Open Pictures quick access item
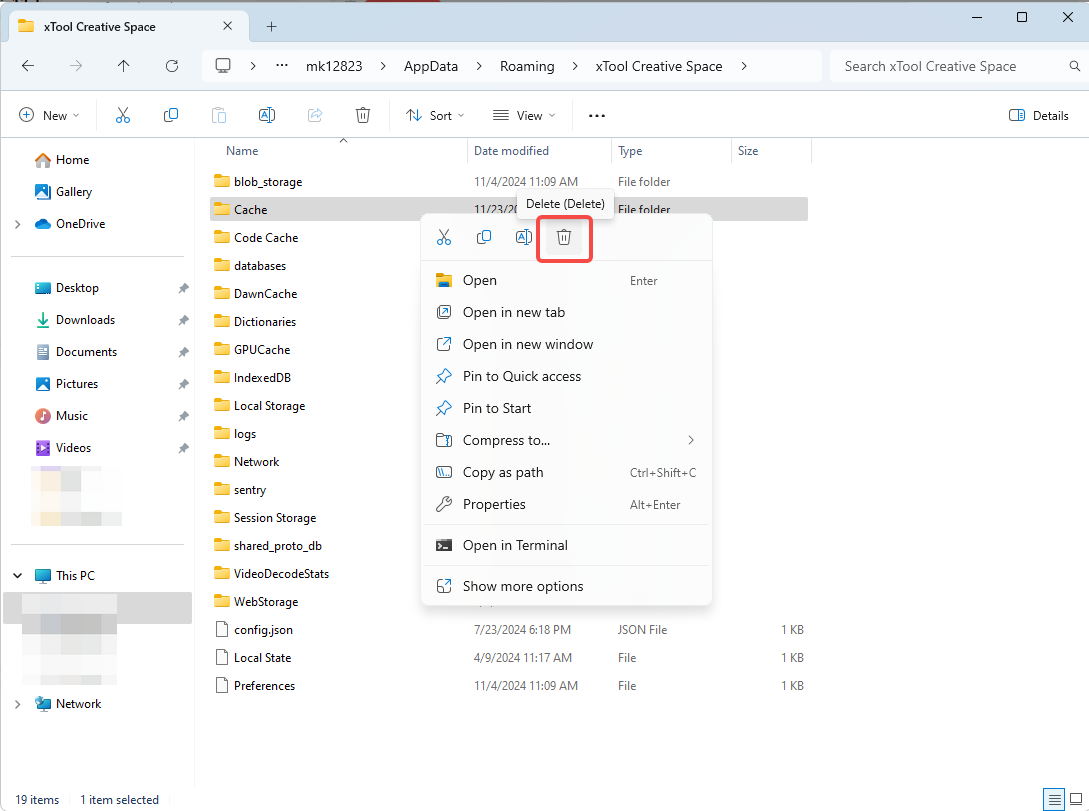 coord(67,383)
